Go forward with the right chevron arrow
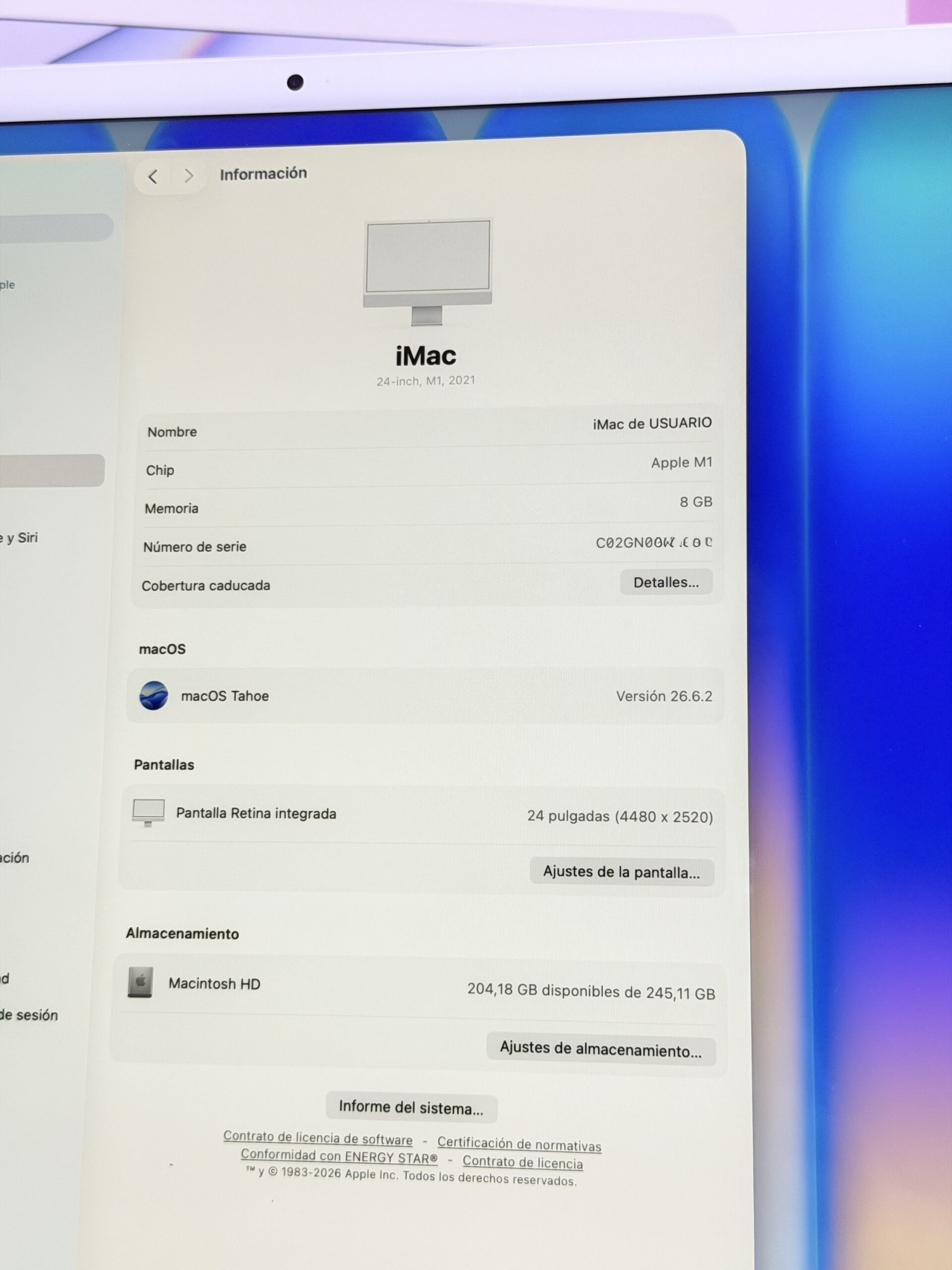The height and width of the screenshot is (1270, 952). coord(189,176)
